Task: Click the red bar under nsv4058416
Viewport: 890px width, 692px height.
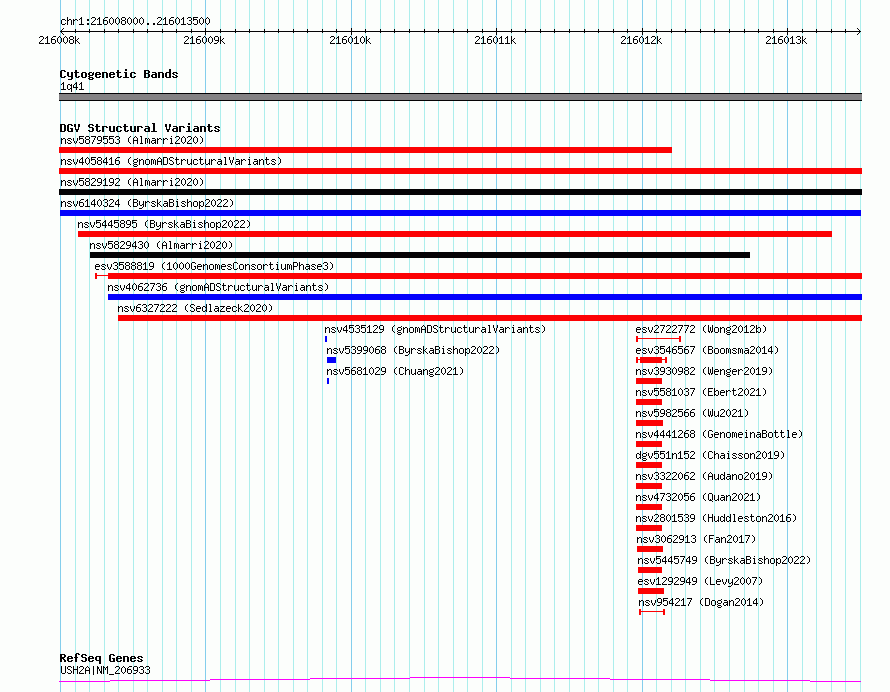Action: pos(460,171)
